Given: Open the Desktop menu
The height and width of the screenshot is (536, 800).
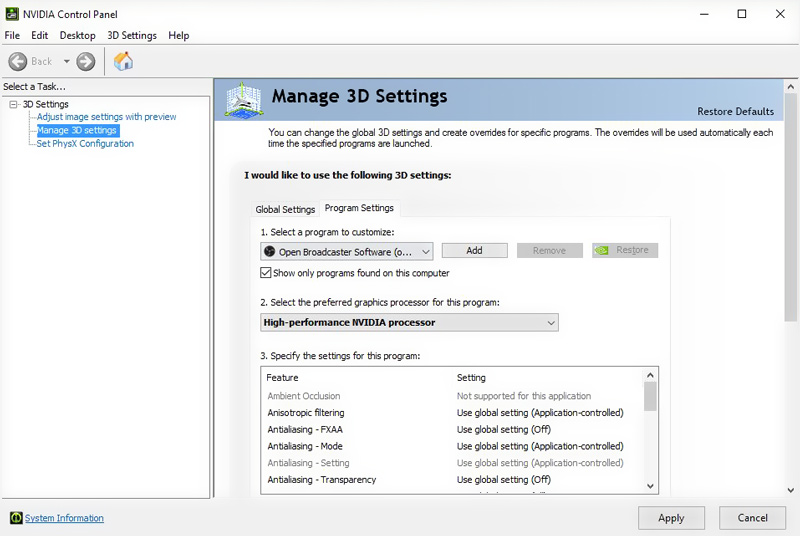Looking at the screenshot, I should coord(78,35).
